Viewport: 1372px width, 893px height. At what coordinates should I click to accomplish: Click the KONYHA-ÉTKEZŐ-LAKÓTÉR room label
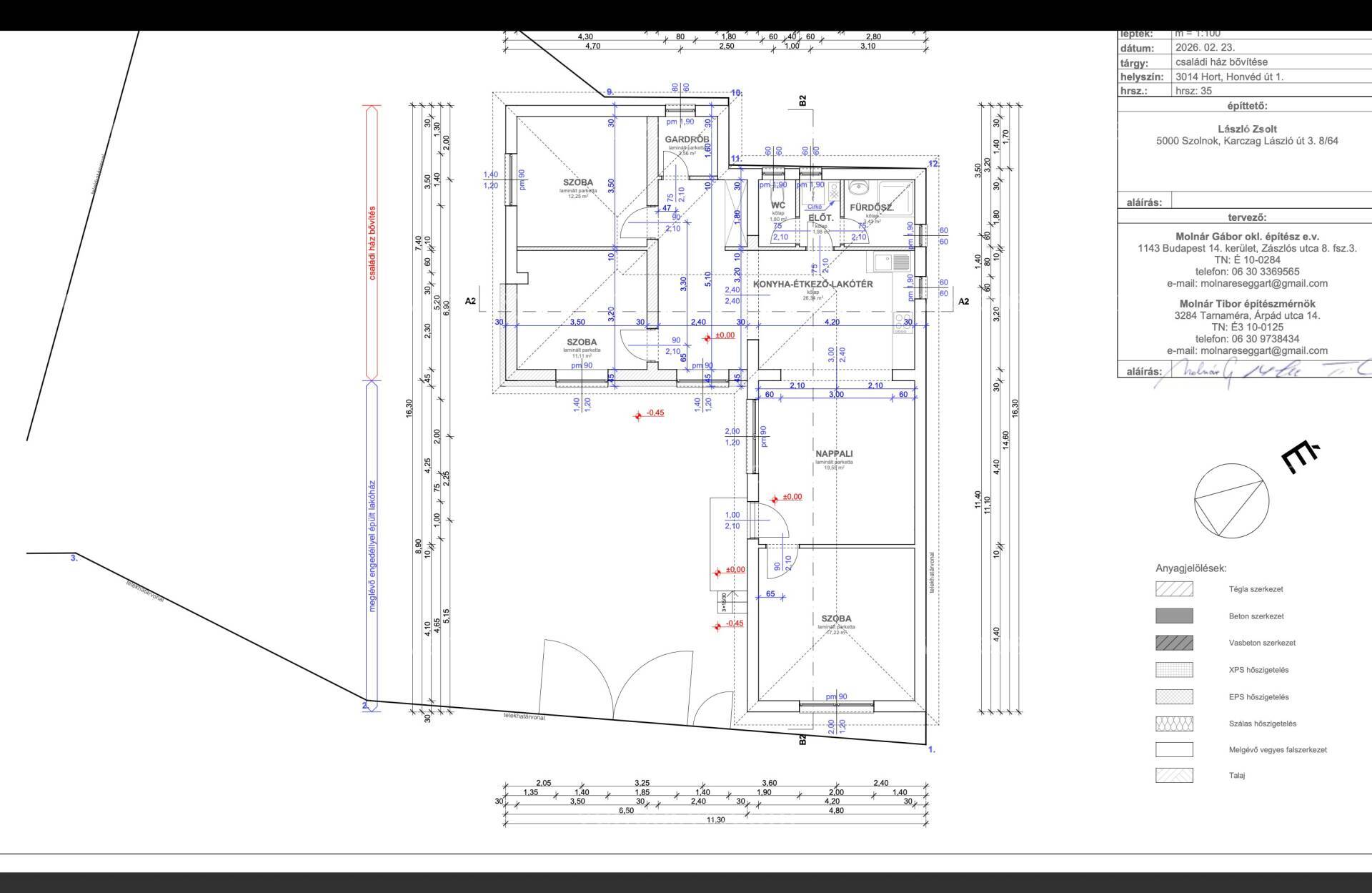coord(812,284)
